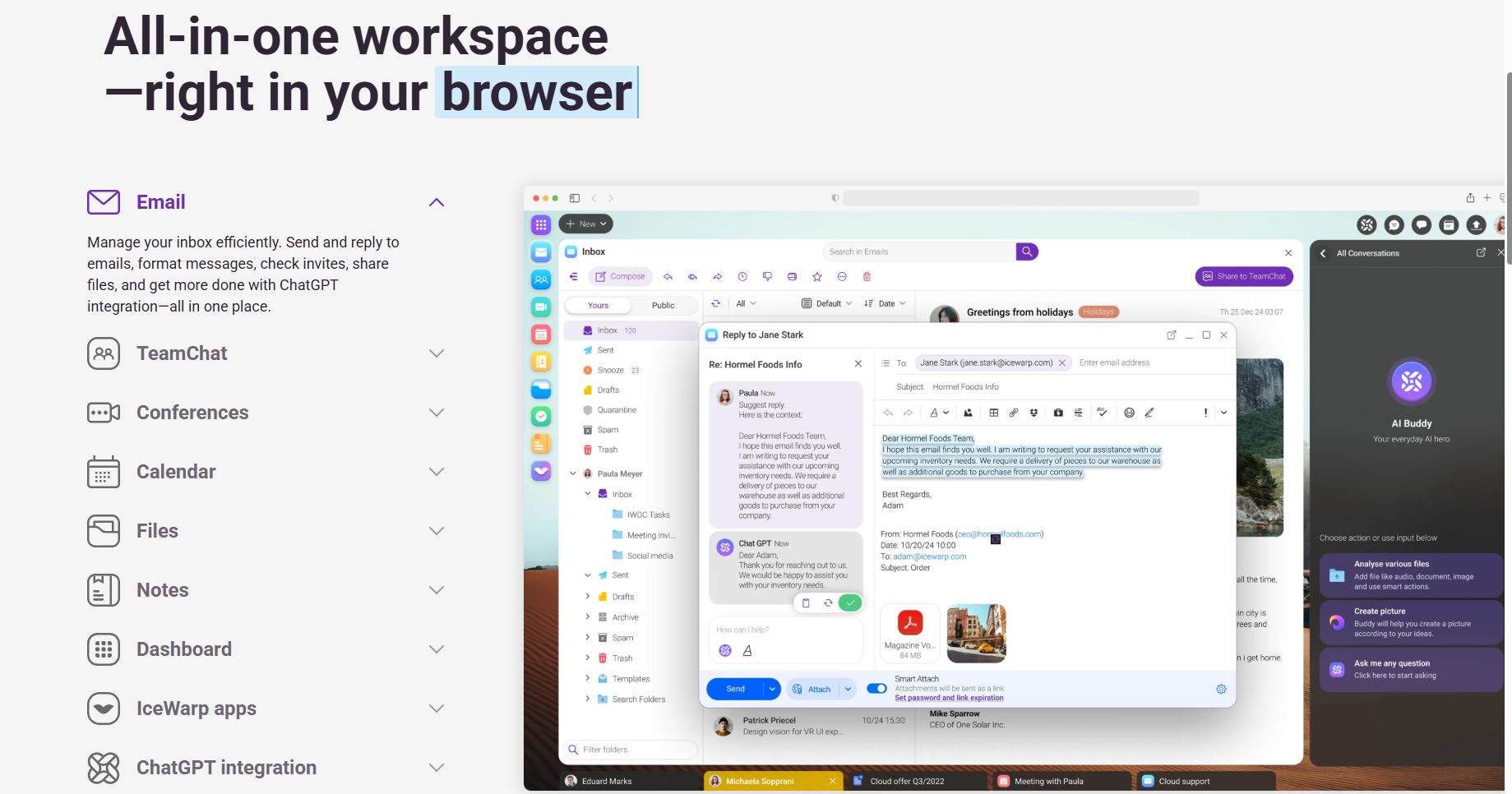Click the blue Send button
The image size is (1512, 794).
tap(735, 689)
